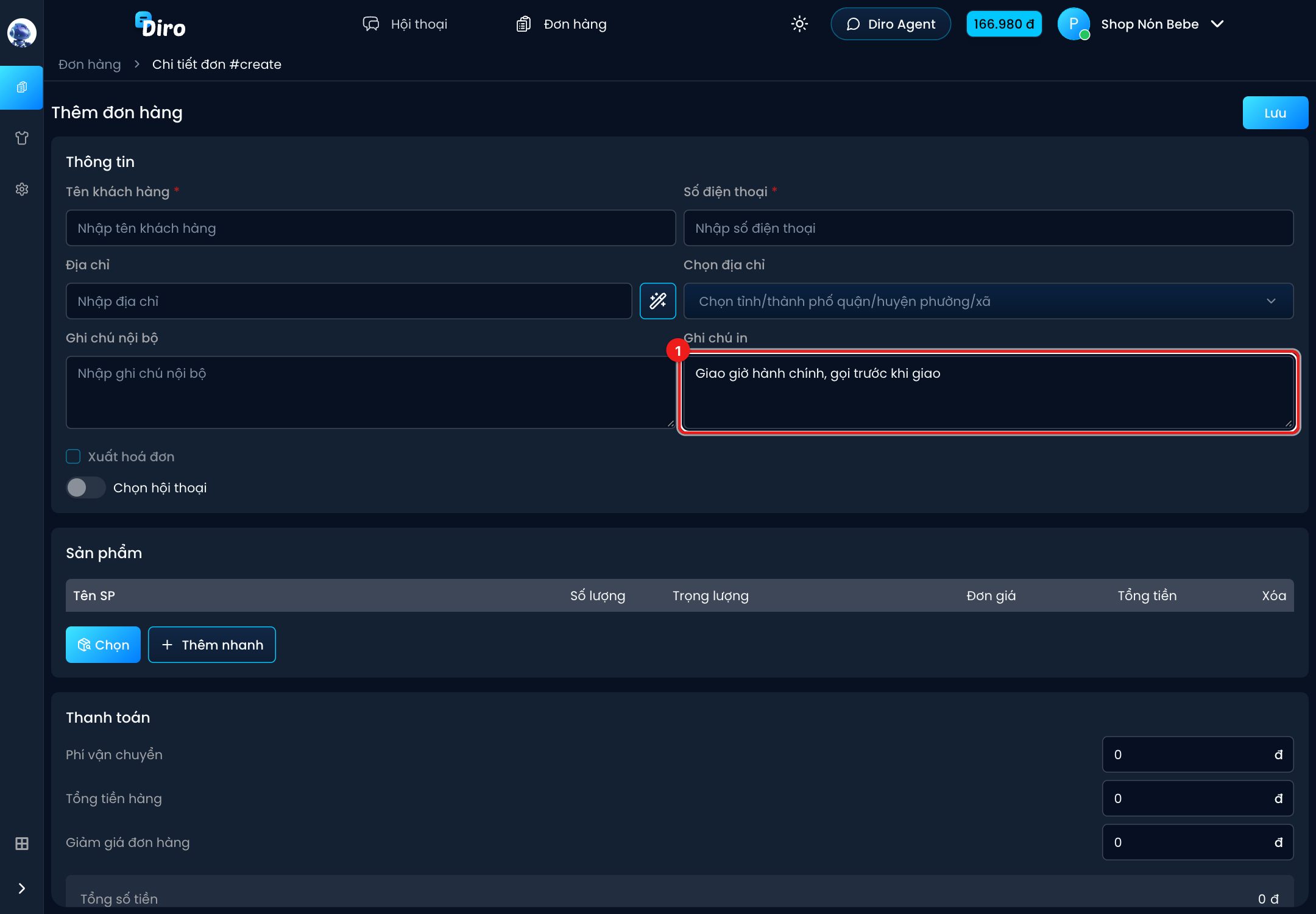
Task: Click the robot avatar at sidebar top
Action: click(22, 32)
